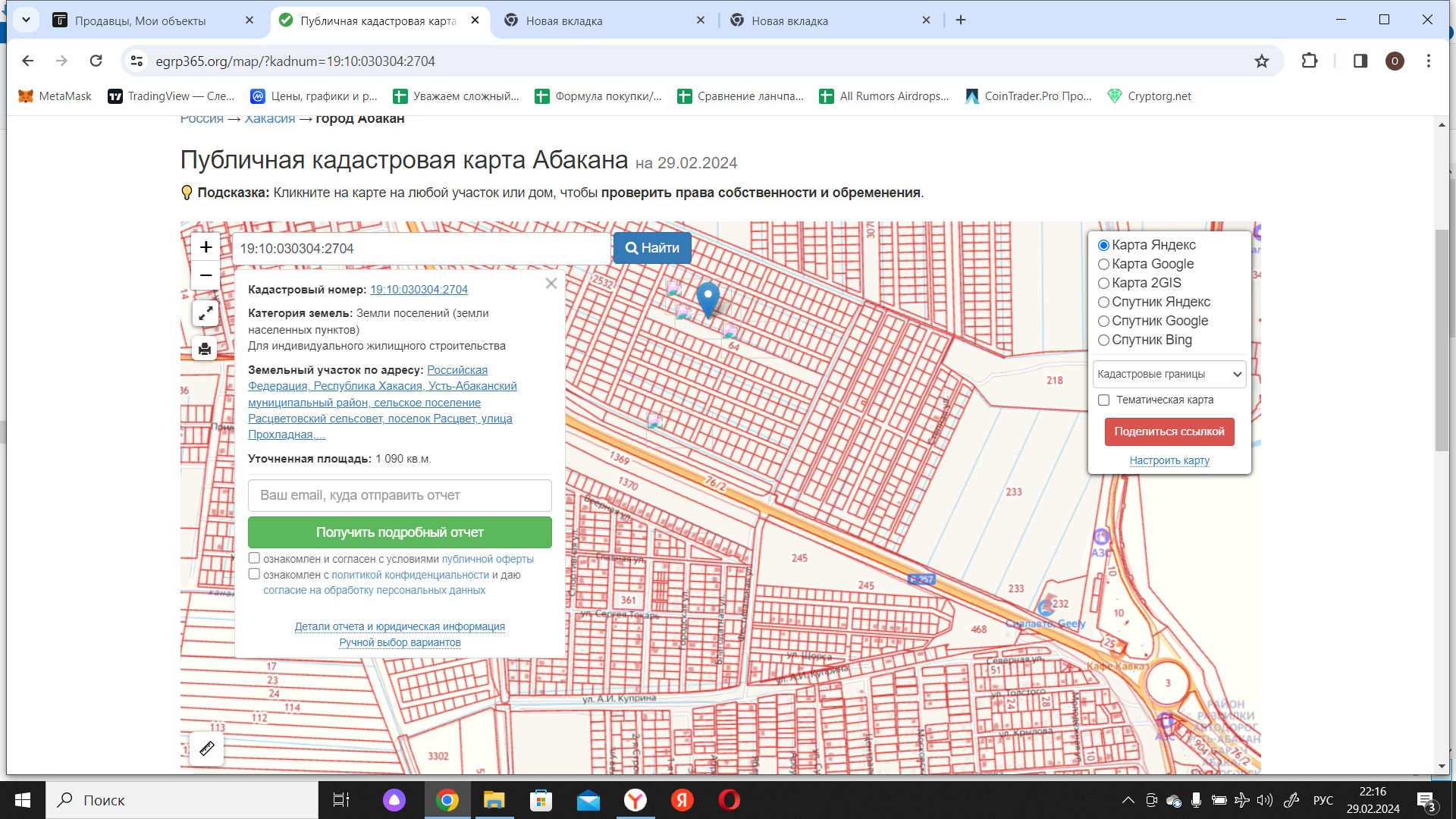
Task: Open Кадастровые границы dropdown
Action: coord(1169,375)
